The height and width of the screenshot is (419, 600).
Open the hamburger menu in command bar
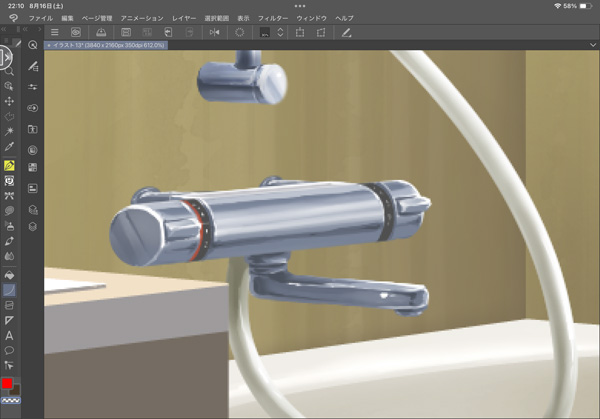coord(55,32)
